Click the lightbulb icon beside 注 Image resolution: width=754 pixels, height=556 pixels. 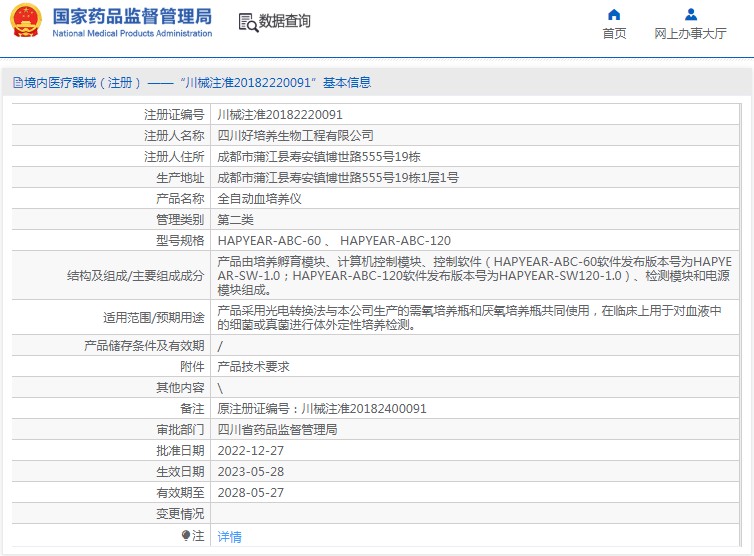pos(186,535)
